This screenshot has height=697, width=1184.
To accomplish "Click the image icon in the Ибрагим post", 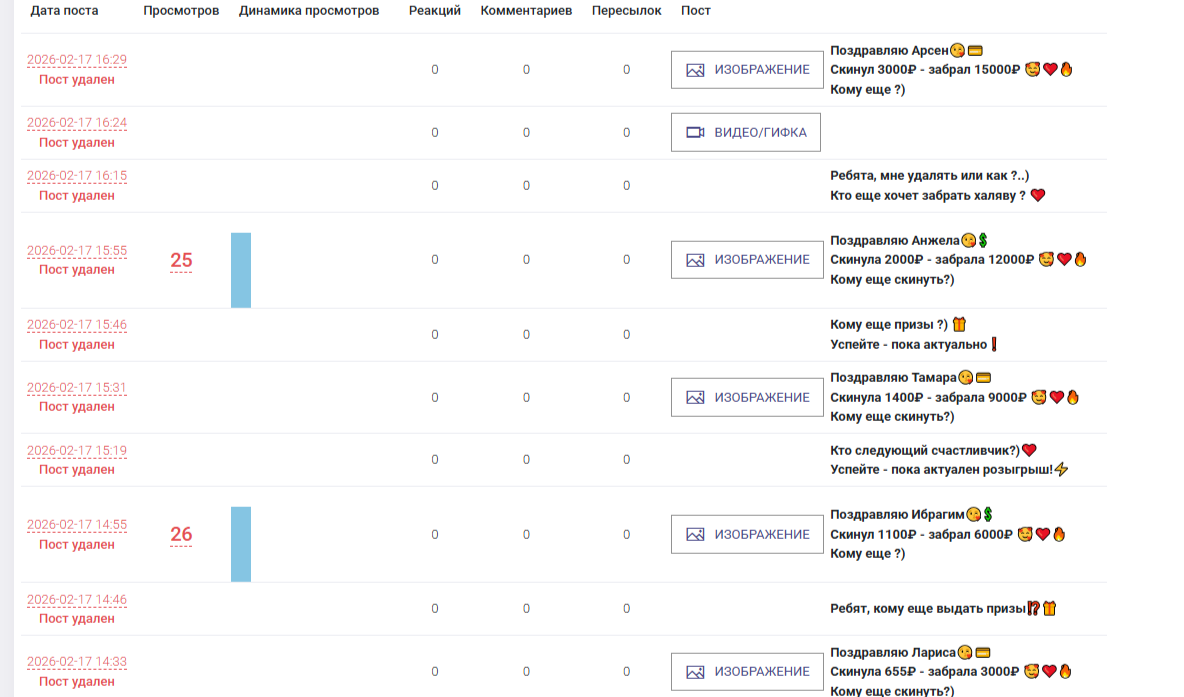I will tap(695, 535).
